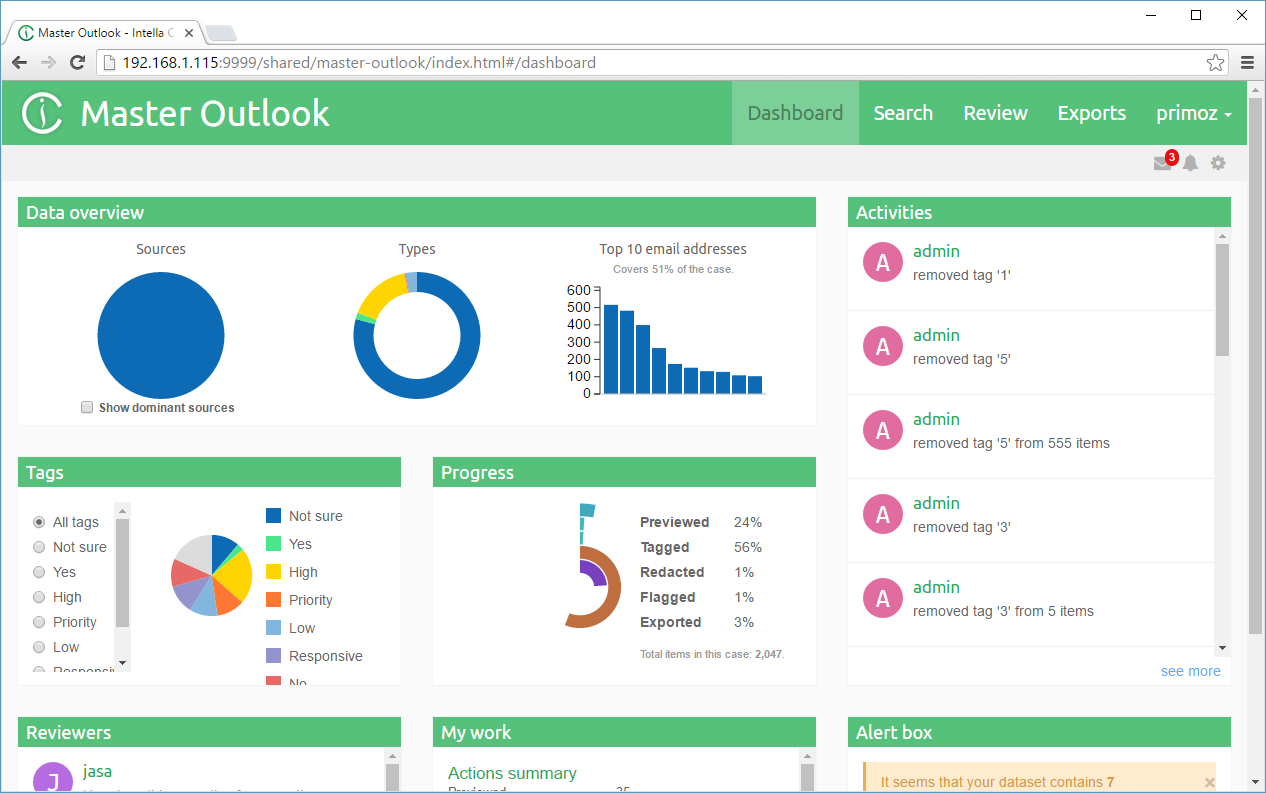Viewport: 1266px width, 793px height.
Task: Open the Actions summary link
Action: [513, 771]
